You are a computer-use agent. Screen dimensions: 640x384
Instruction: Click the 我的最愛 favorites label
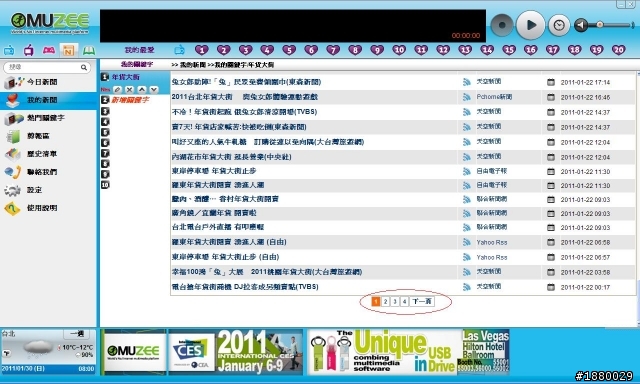(139, 50)
